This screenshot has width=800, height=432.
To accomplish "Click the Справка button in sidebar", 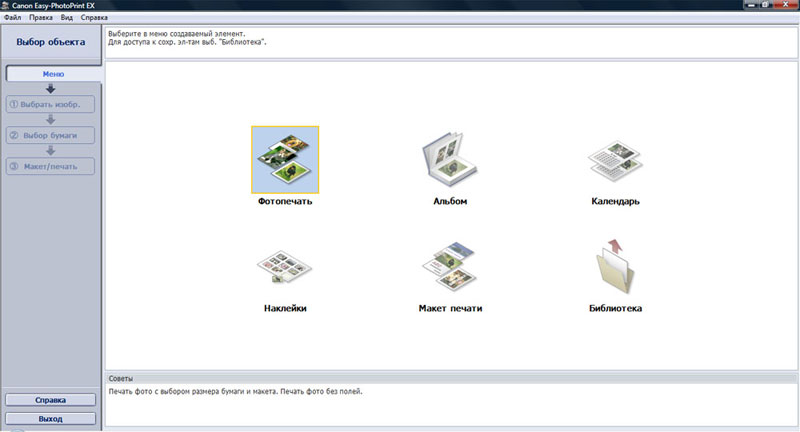I will (51, 400).
